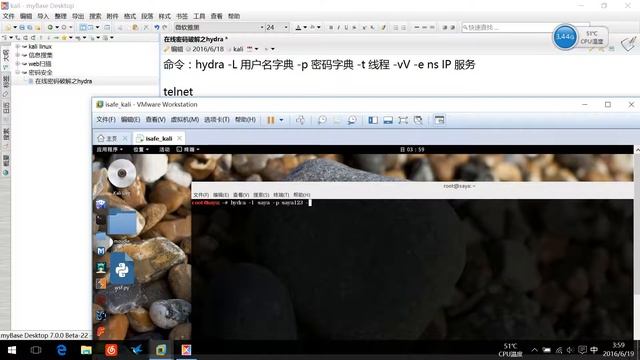Screen dimensions: 640x360
Task: Open the VMware 查看(V) menu
Action: (156, 120)
